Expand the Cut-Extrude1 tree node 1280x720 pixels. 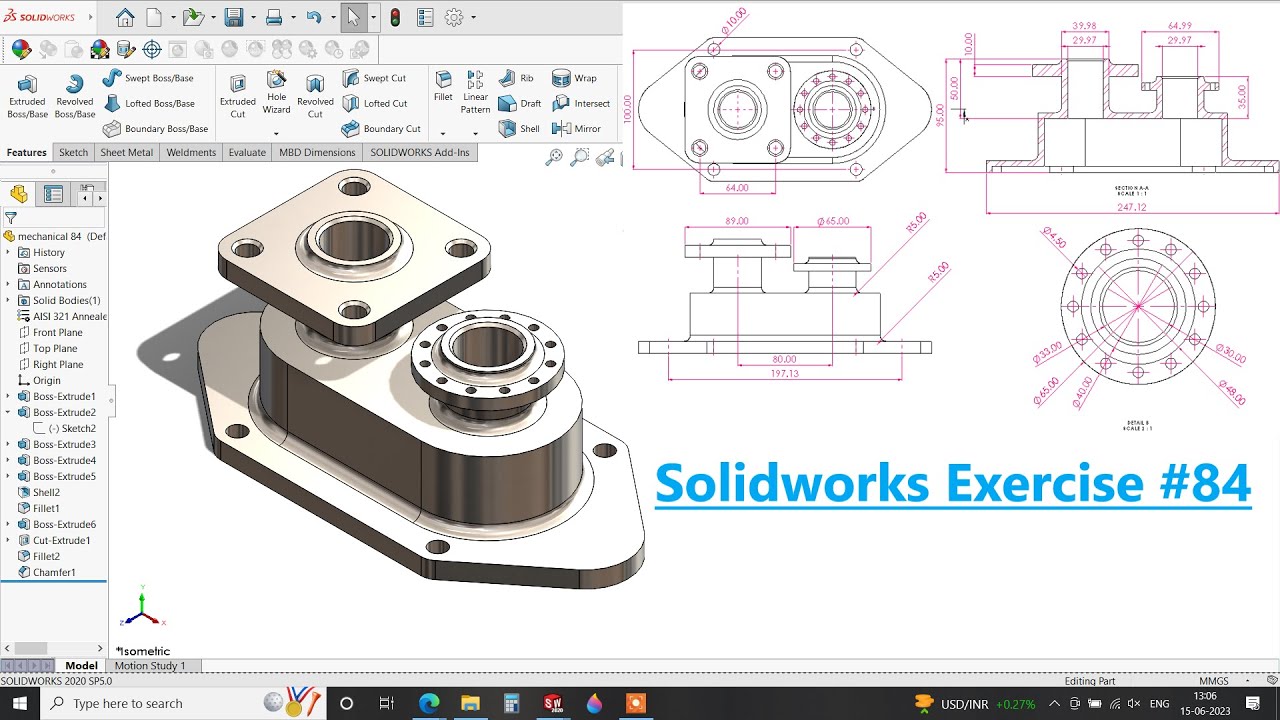(8, 540)
